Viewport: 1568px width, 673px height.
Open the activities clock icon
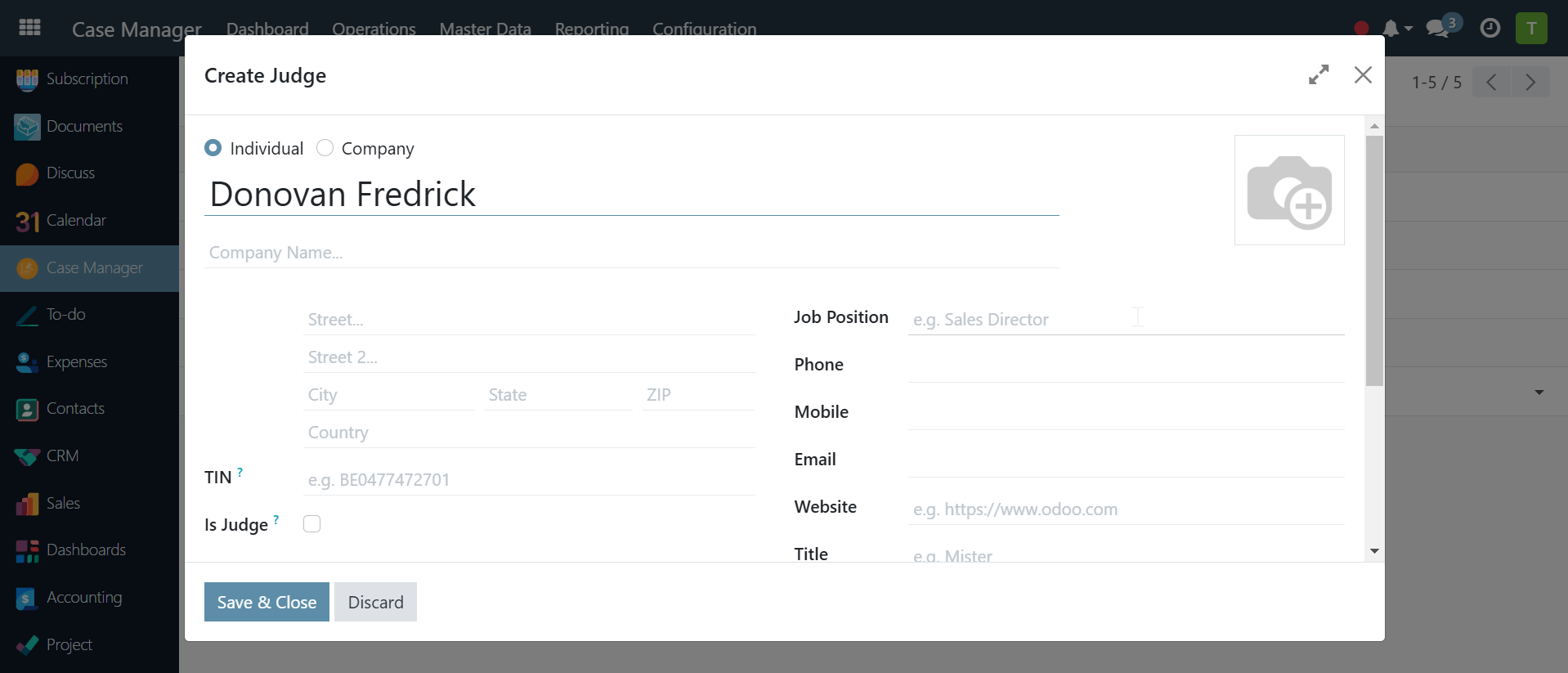pyautogui.click(x=1490, y=28)
